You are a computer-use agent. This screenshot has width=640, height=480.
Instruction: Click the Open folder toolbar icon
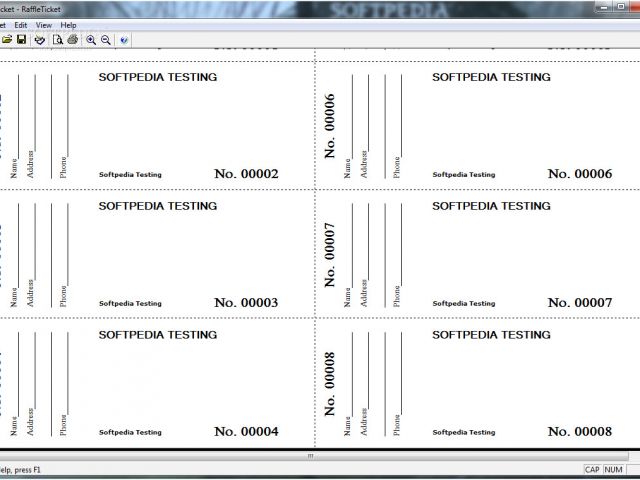coord(7,40)
